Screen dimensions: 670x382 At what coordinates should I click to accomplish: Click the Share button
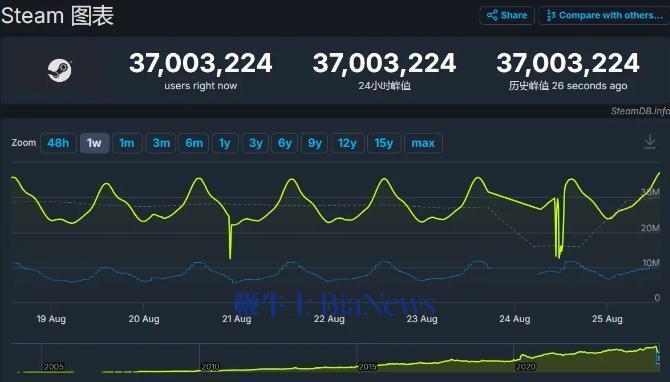(507, 15)
